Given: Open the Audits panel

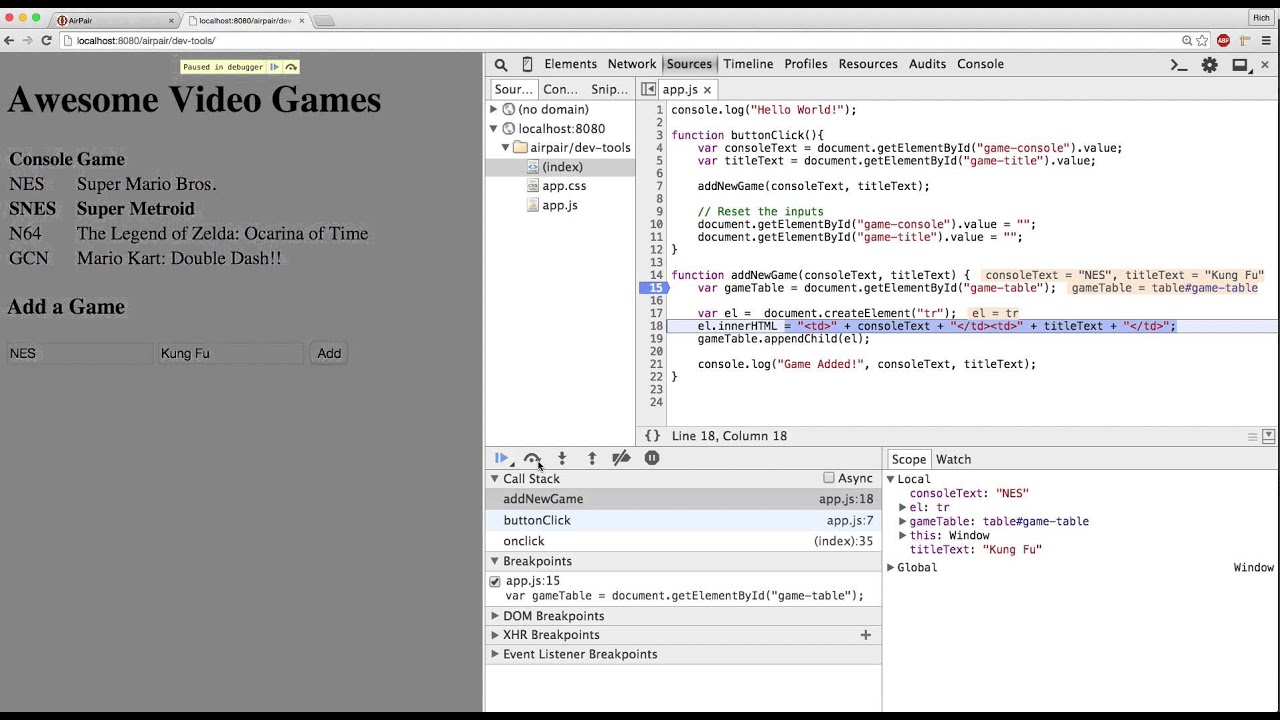Looking at the screenshot, I should click(x=927, y=64).
